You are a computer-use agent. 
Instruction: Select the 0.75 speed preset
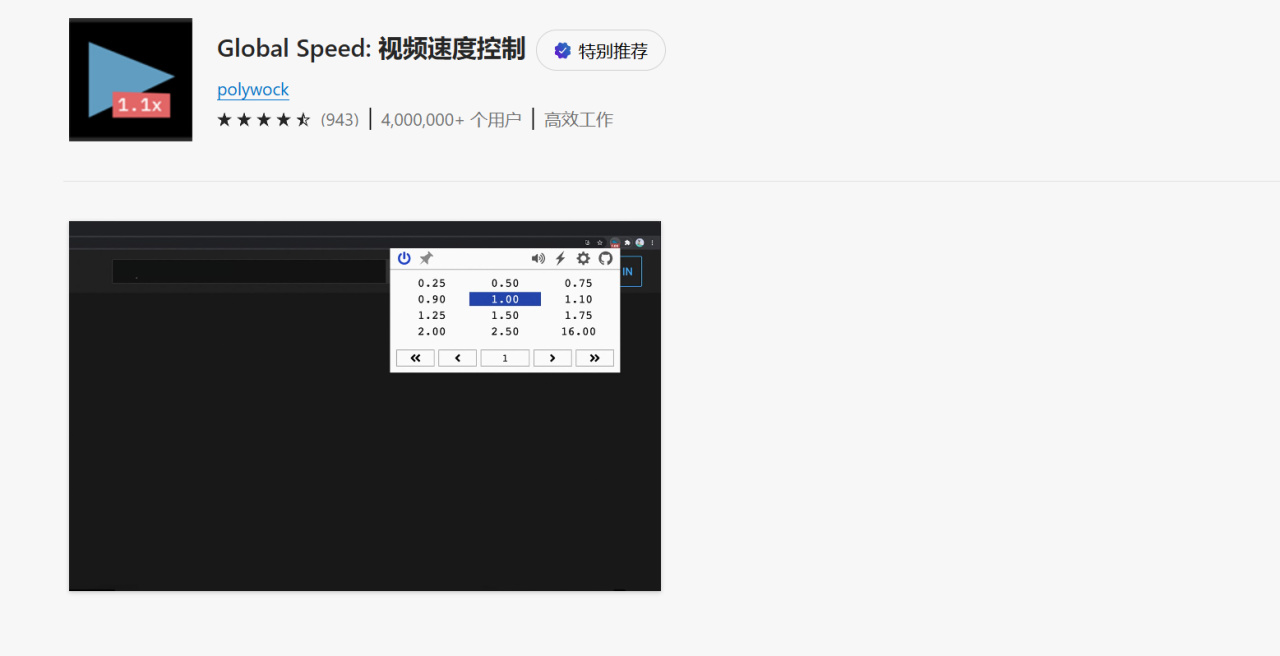(x=578, y=283)
